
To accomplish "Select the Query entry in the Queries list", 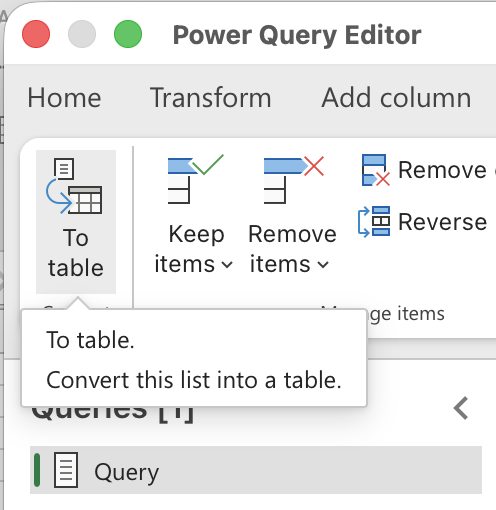I will pos(256,470).
